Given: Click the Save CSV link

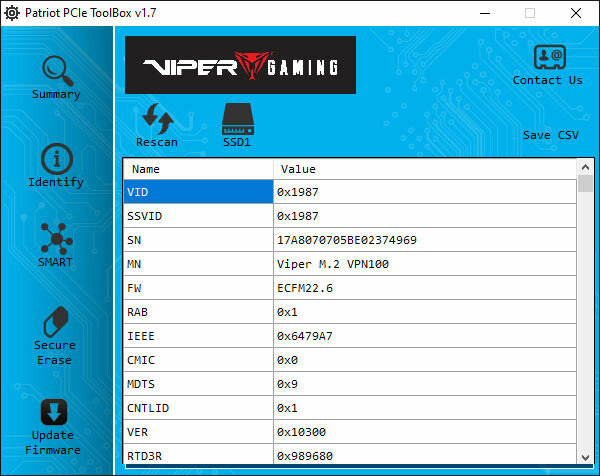Looking at the screenshot, I should 551,135.
